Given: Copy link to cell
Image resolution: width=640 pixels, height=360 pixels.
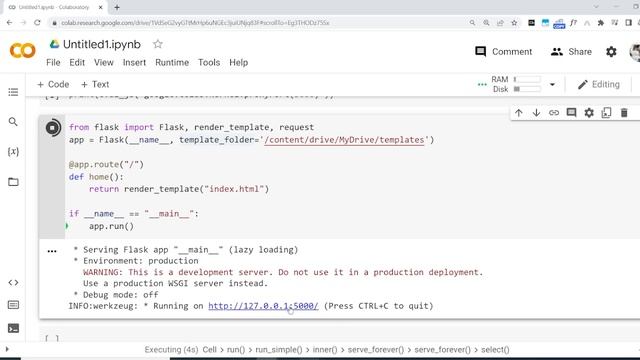Looking at the screenshot, I should click(553, 113).
